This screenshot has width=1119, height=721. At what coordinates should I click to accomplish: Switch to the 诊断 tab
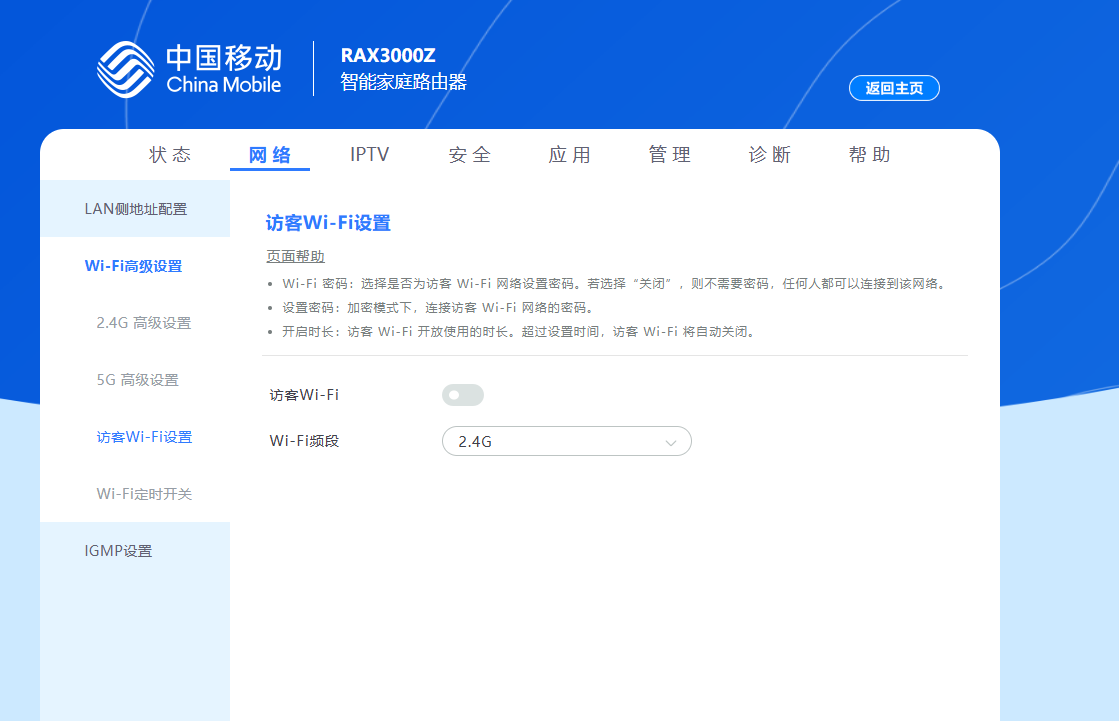(x=769, y=154)
